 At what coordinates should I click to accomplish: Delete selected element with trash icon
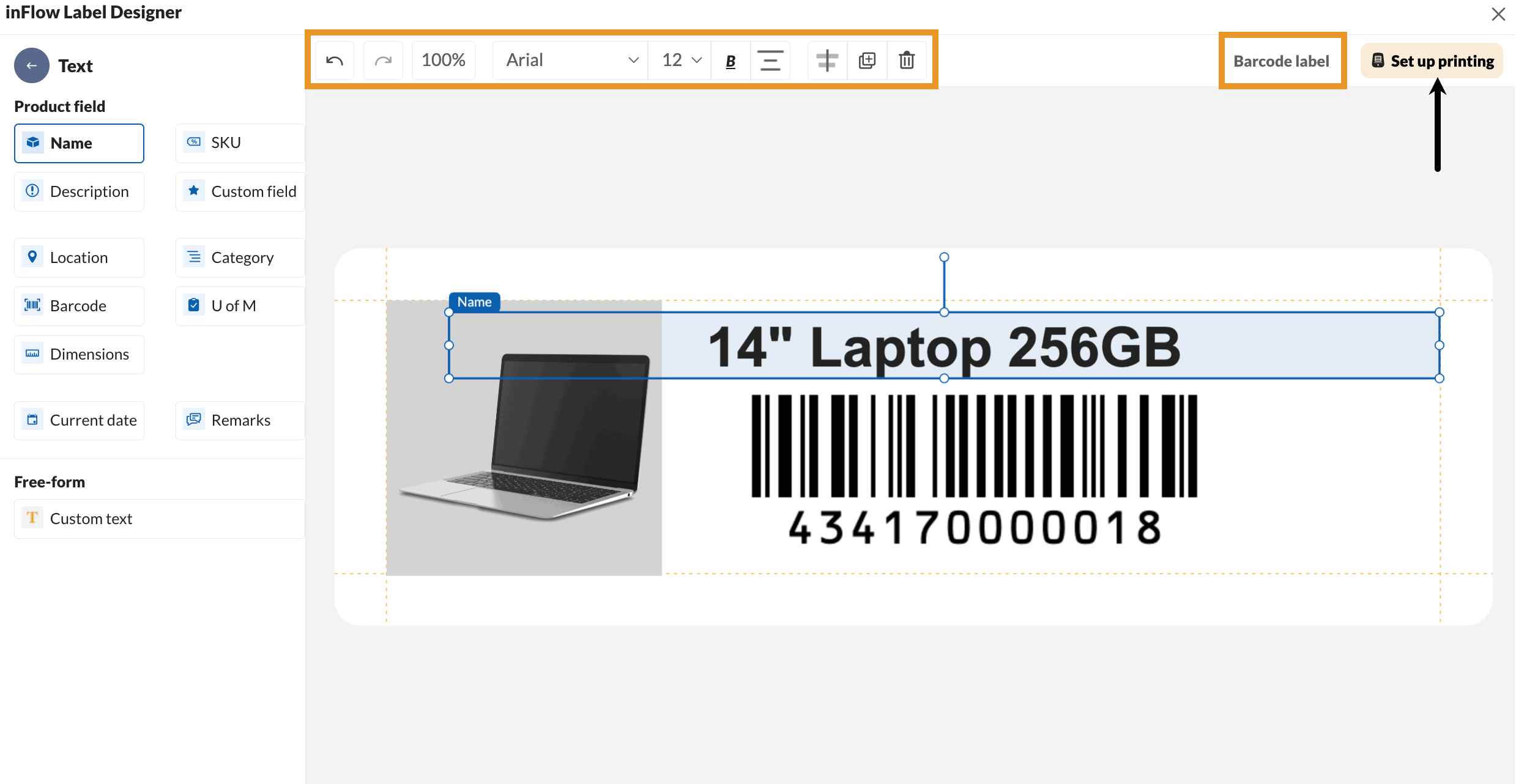[x=907, y=61]
